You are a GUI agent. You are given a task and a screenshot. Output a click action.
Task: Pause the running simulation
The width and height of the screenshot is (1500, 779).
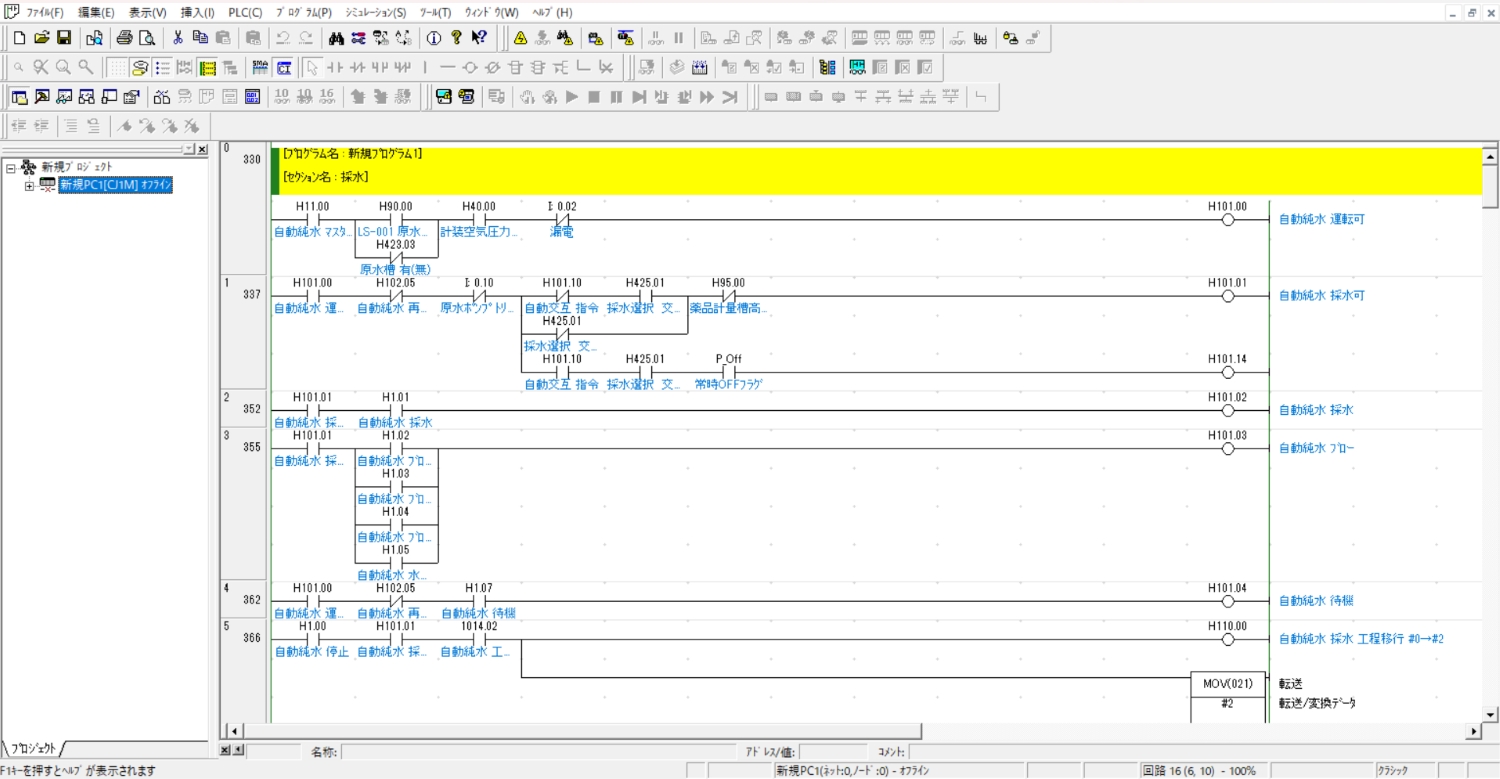pos(618,97)
